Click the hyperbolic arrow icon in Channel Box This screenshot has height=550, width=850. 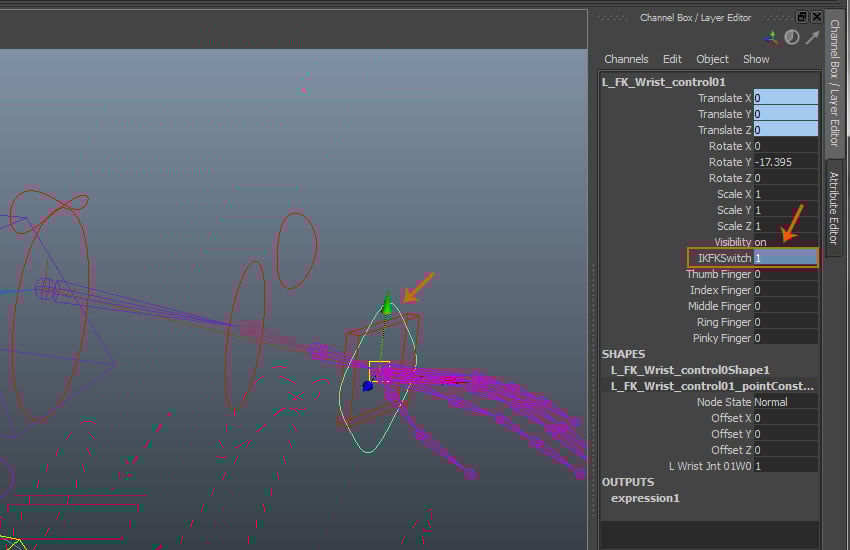811,37
